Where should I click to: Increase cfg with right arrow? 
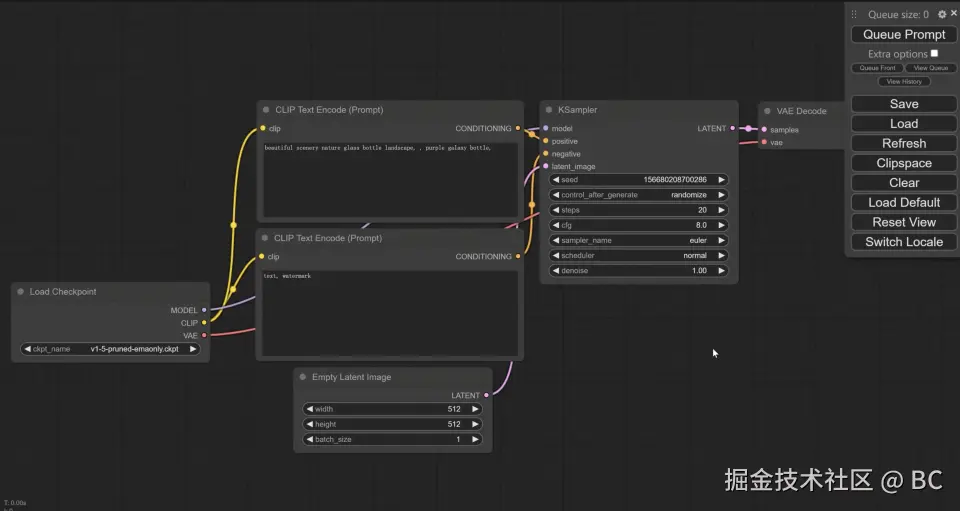click(721, 225)
